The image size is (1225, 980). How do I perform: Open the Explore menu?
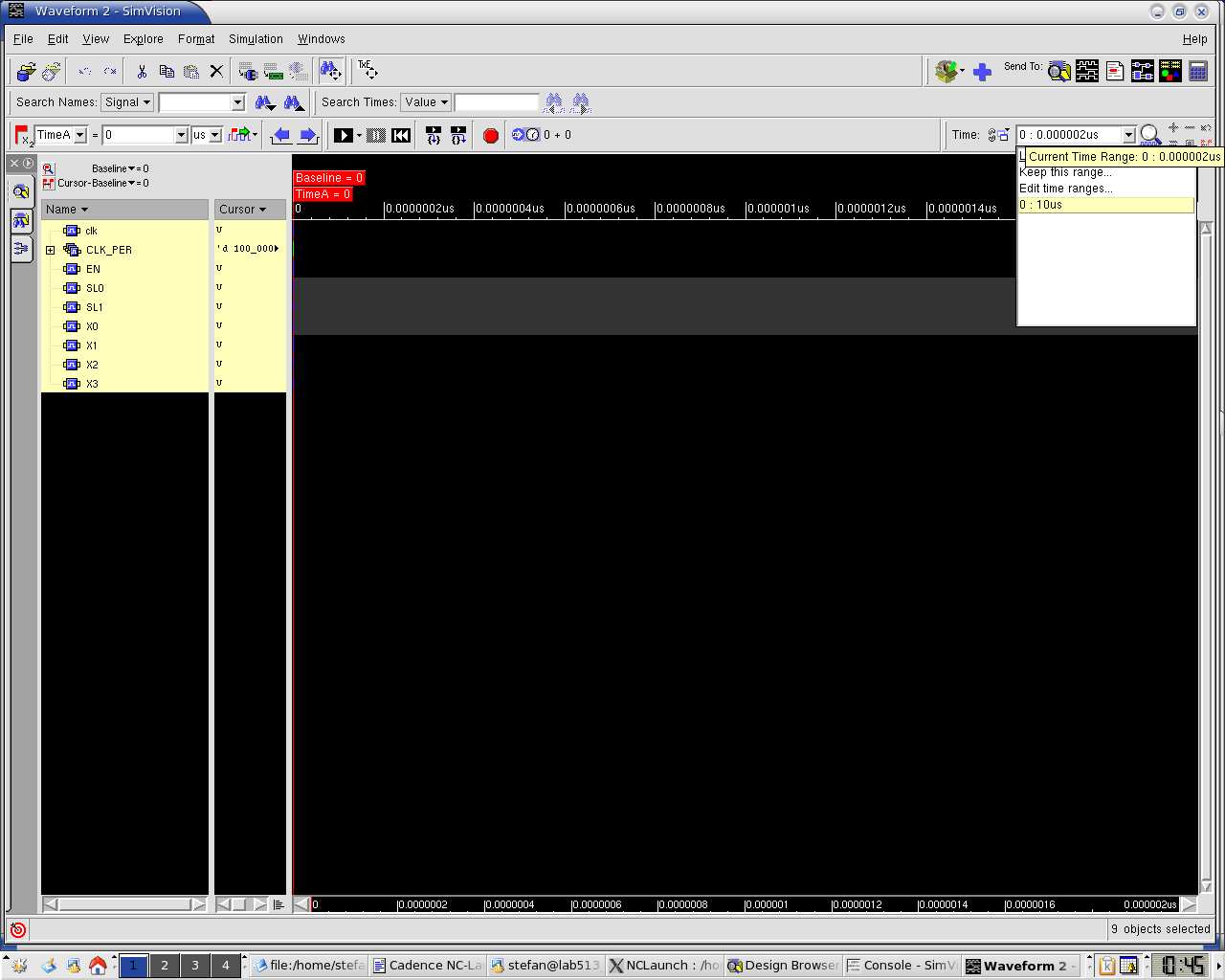point(143,39)
